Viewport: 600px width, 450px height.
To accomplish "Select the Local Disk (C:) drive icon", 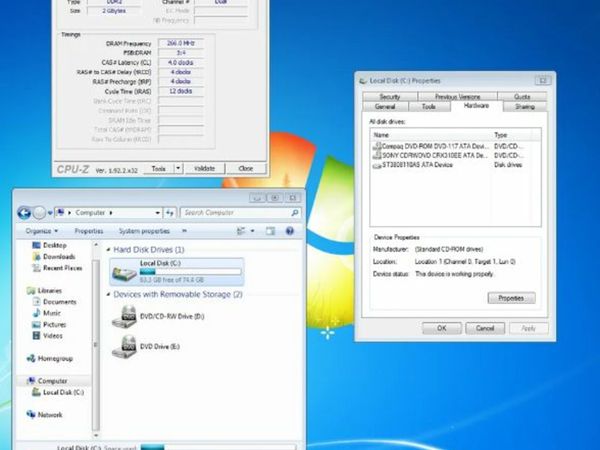I will (124, 273).
